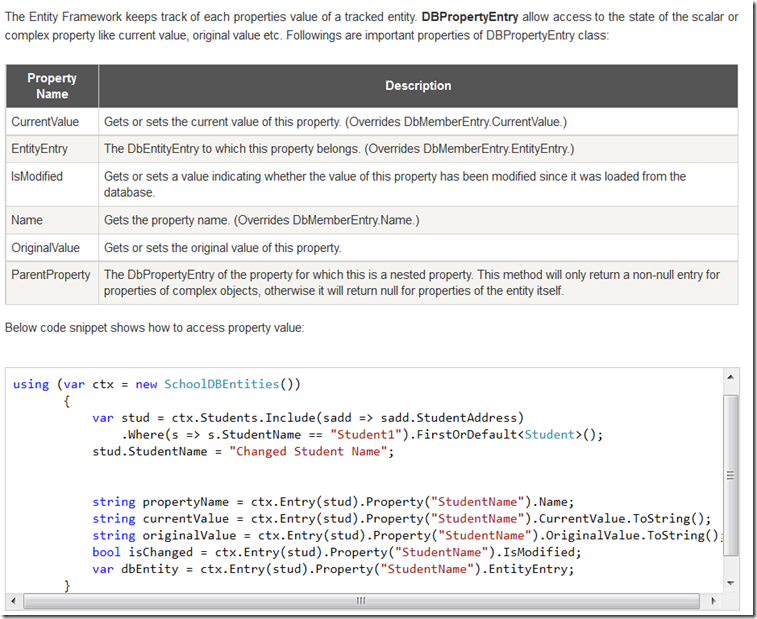Viewport: 757px width, 619px height.
Task: Click the horizontal scroll left arrow
Action: pos(14,601)
